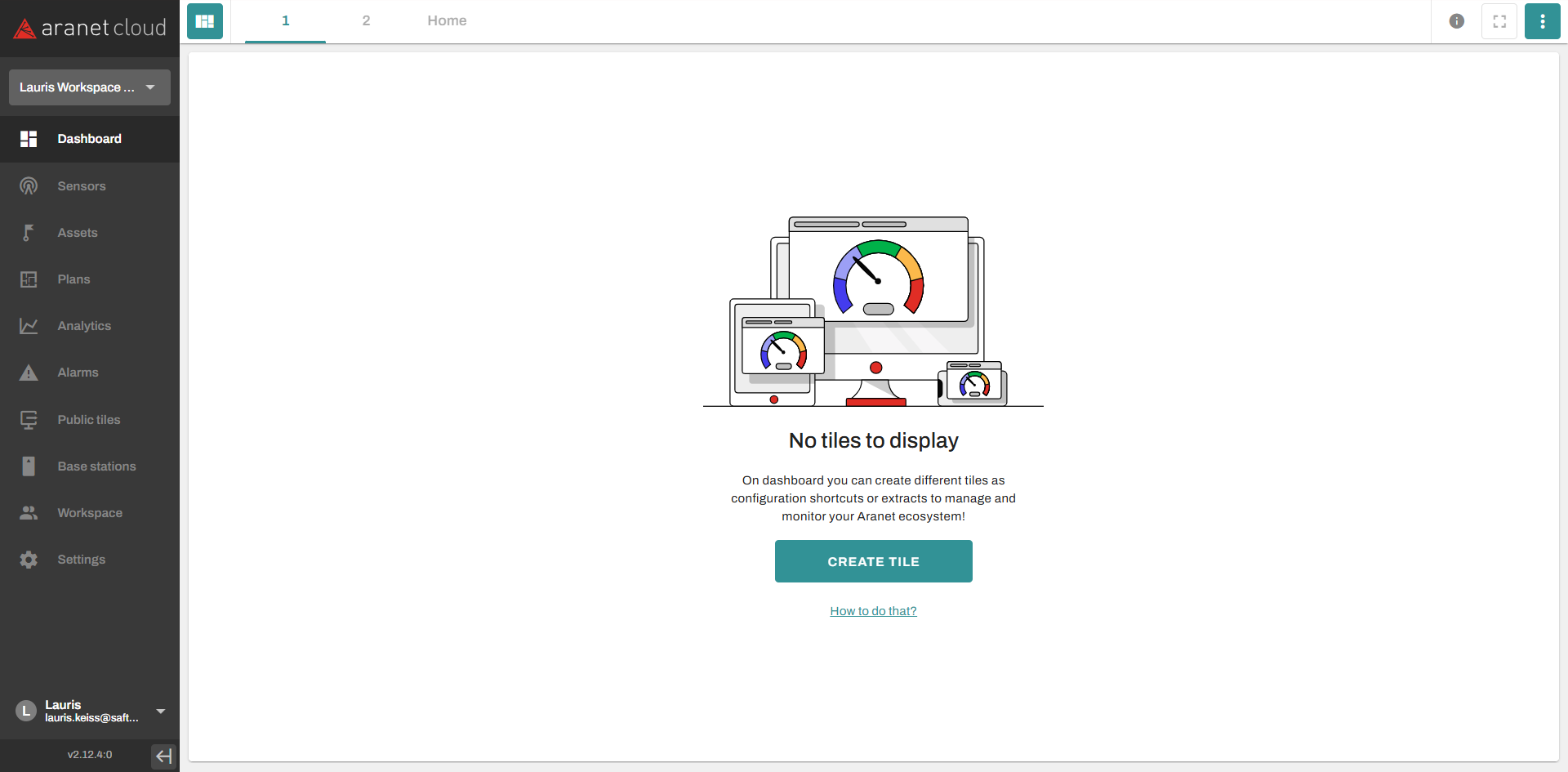Click the aranet cloud logo

coord(90,29)
